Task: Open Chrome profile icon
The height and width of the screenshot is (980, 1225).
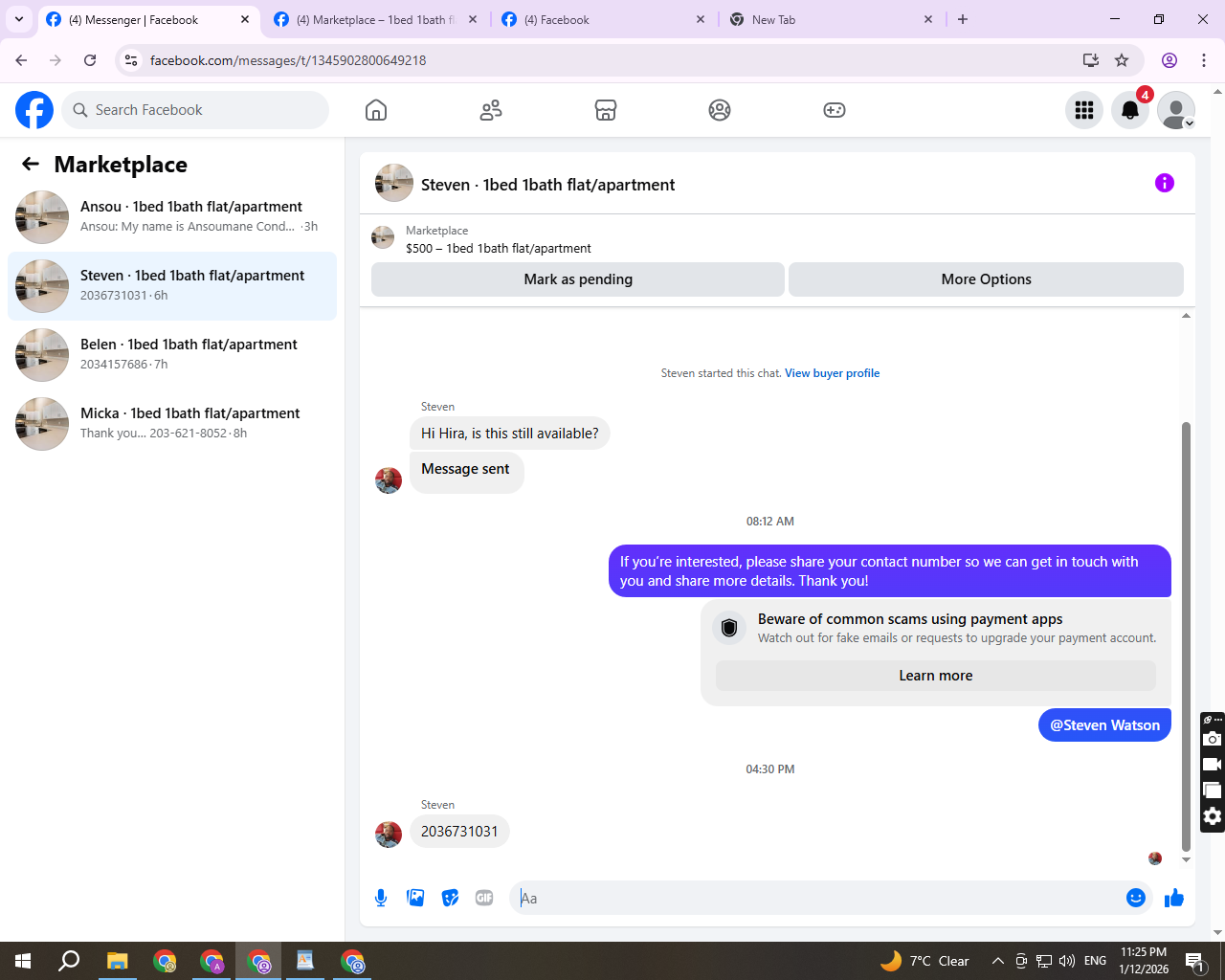Action: pyautogui.click(x=1169, y=60)
